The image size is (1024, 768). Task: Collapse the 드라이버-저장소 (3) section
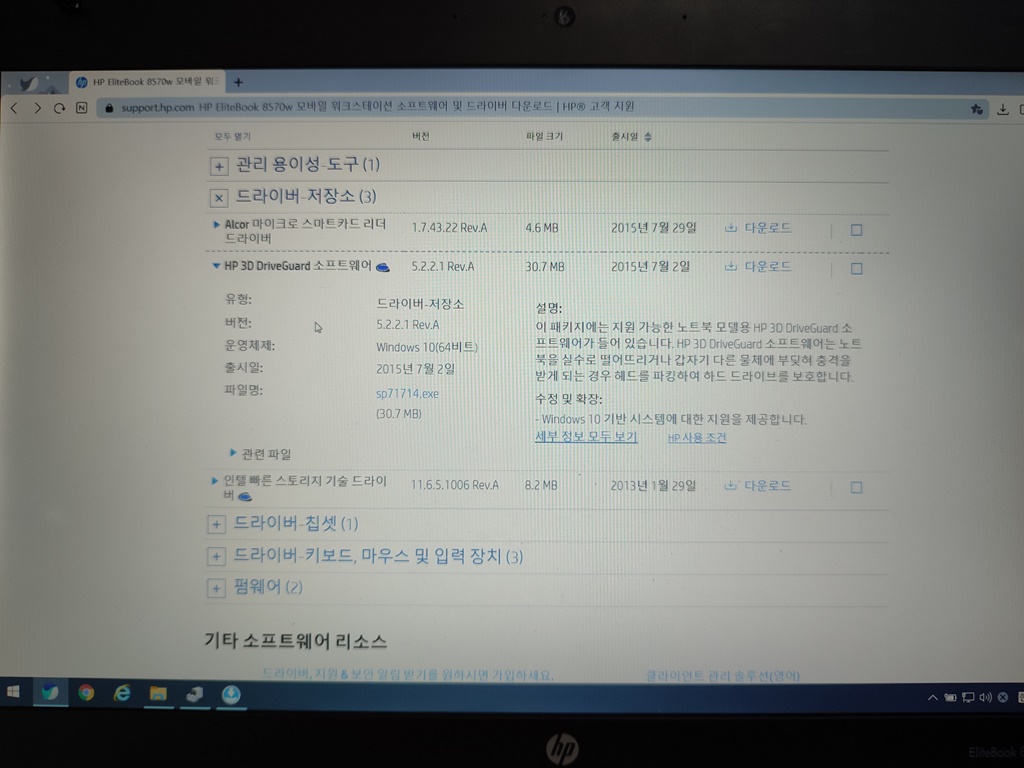tap(219, 197)
